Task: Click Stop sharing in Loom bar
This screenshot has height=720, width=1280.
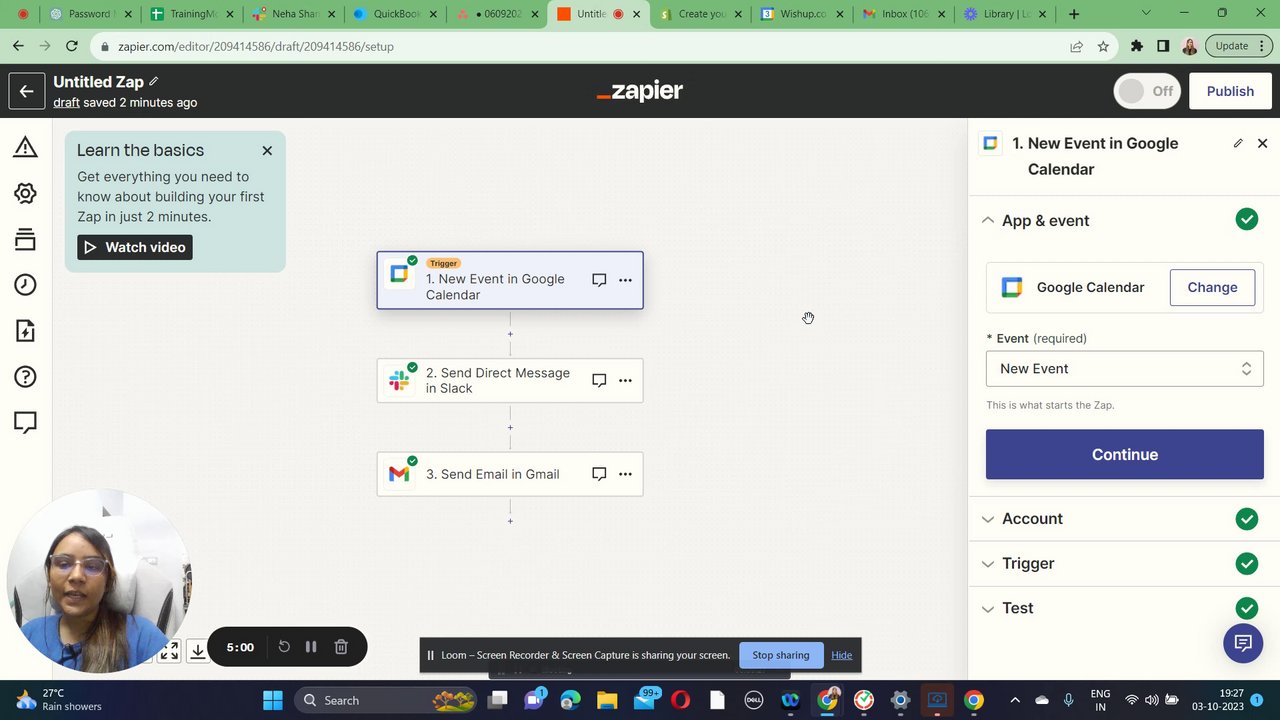Action: click(781, 655)
